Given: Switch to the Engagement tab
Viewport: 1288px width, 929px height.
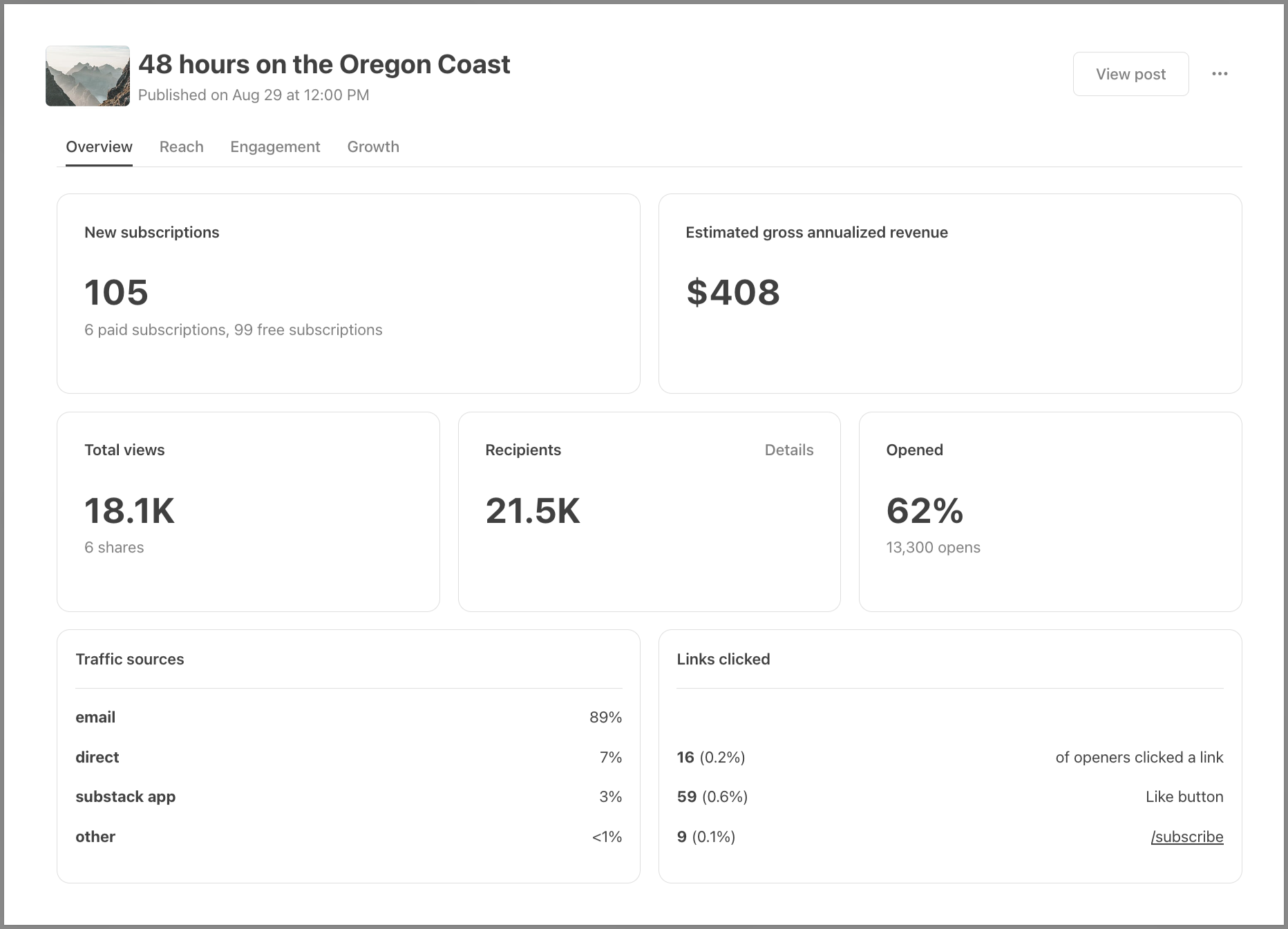Looking at the screenshot, I should 274,146.
